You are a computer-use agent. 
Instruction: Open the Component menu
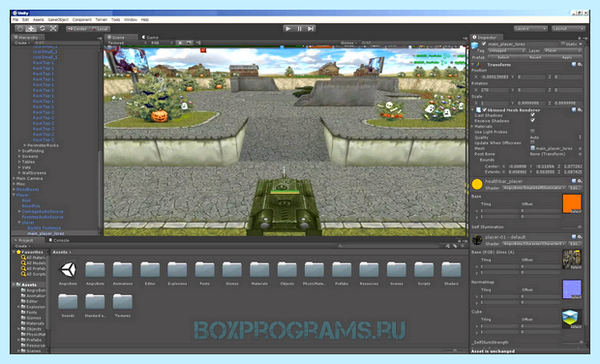[x=82, y=20]
